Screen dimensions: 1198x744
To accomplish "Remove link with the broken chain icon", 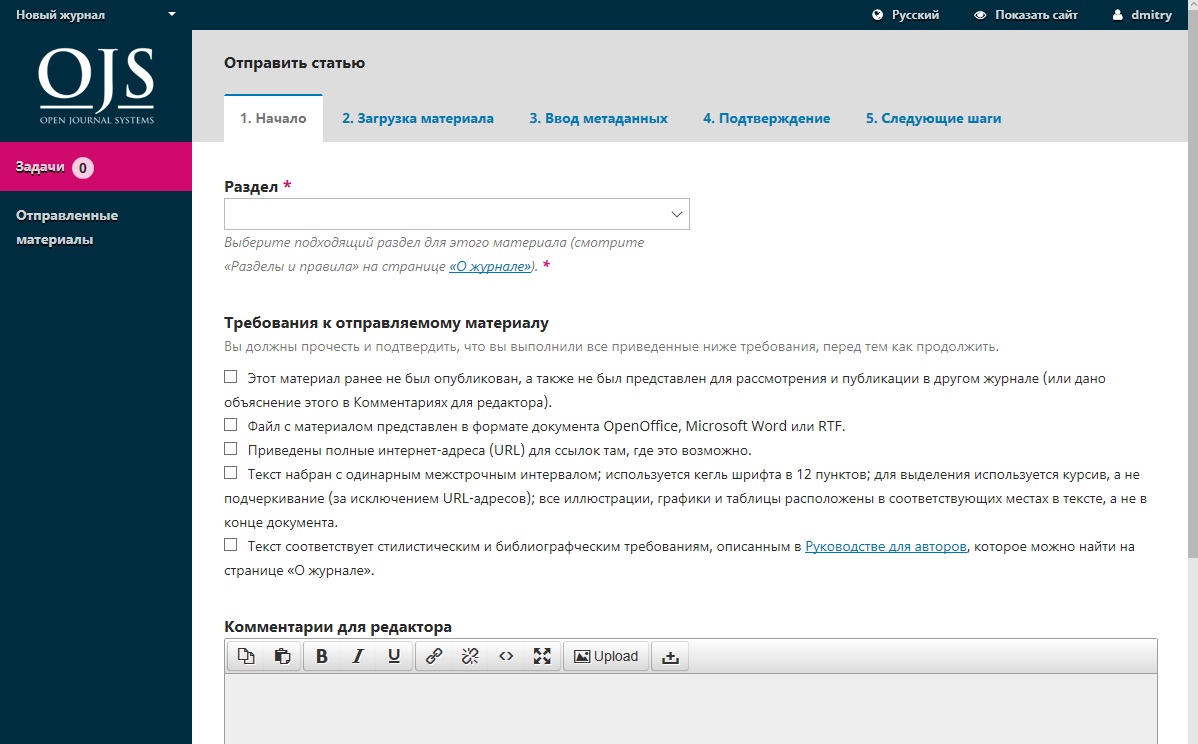I will tap(470, 656).
